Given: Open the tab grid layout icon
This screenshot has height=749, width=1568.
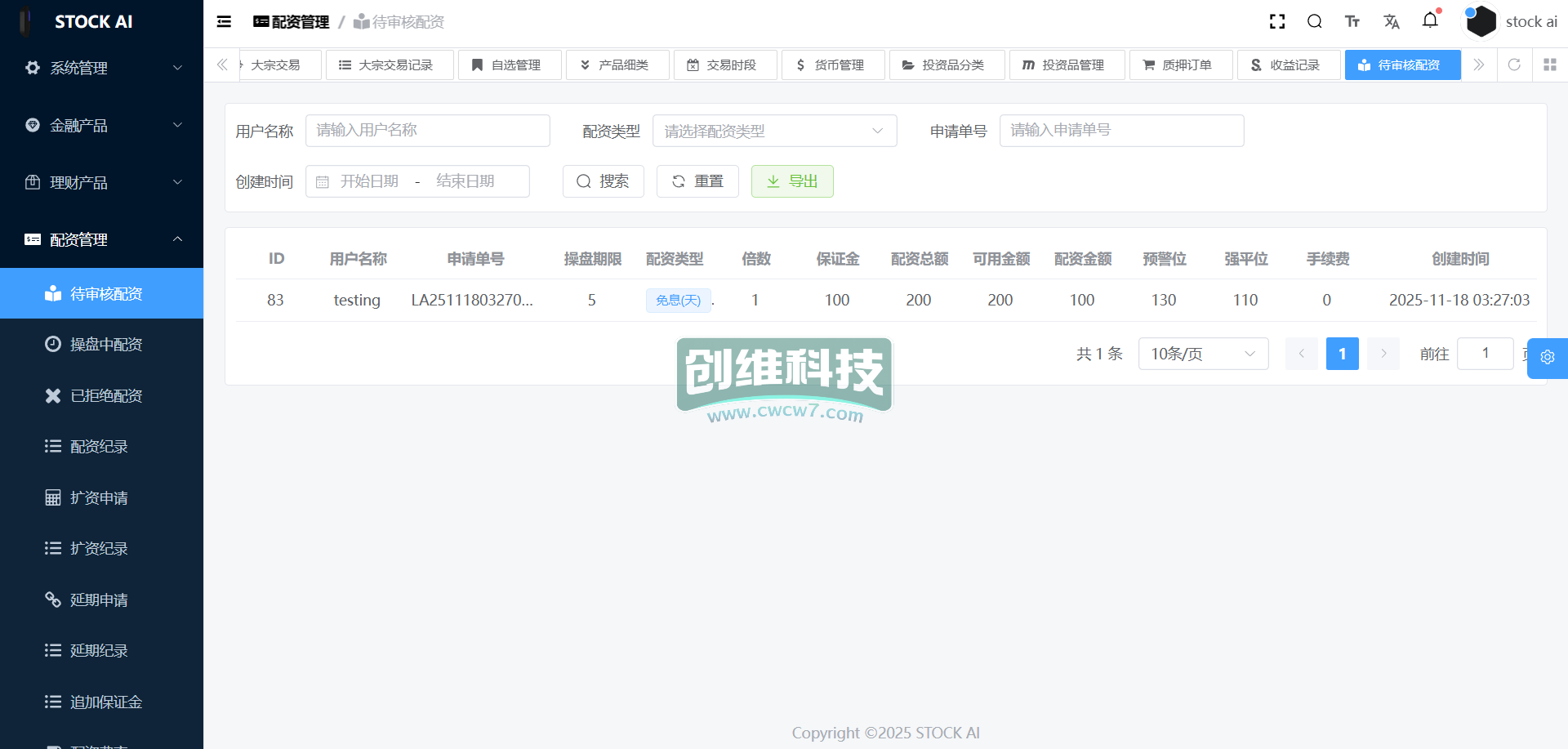Looking at the screenshot, I should click(x=1550, y=65).
